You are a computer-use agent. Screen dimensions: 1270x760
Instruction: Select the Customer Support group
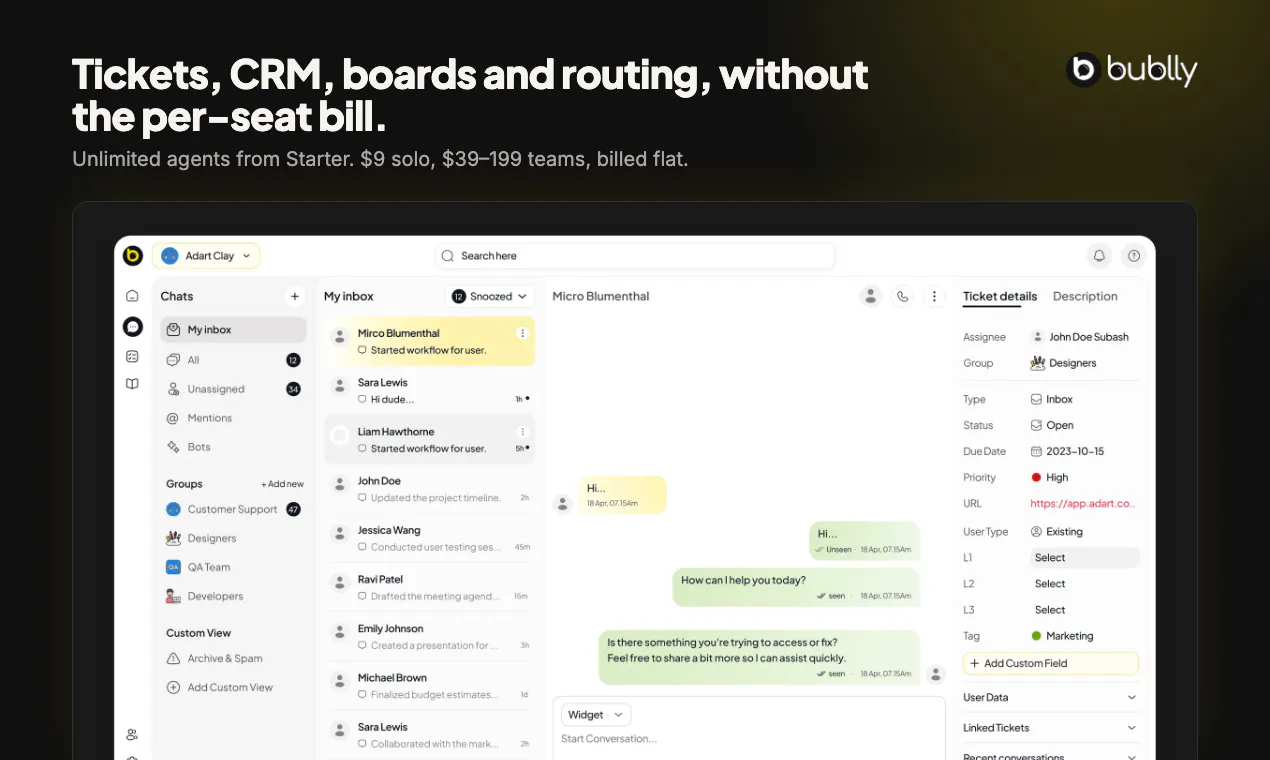point(233,509)
